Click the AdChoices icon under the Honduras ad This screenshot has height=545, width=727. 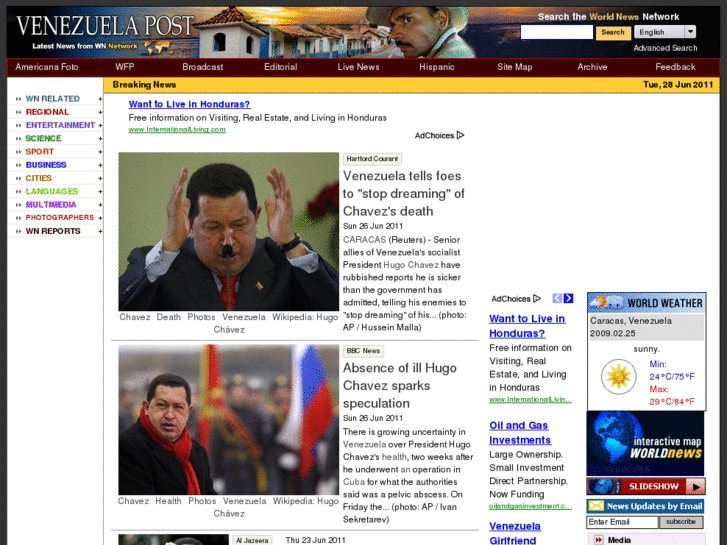[460, 135]
